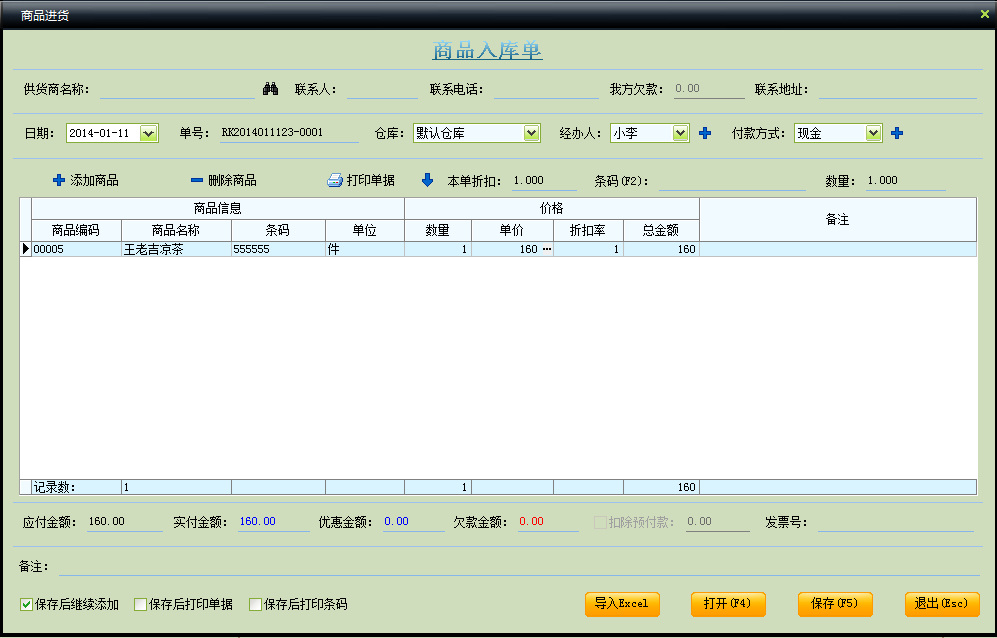Click the 应付金额 value 160.00

(124, 522)
